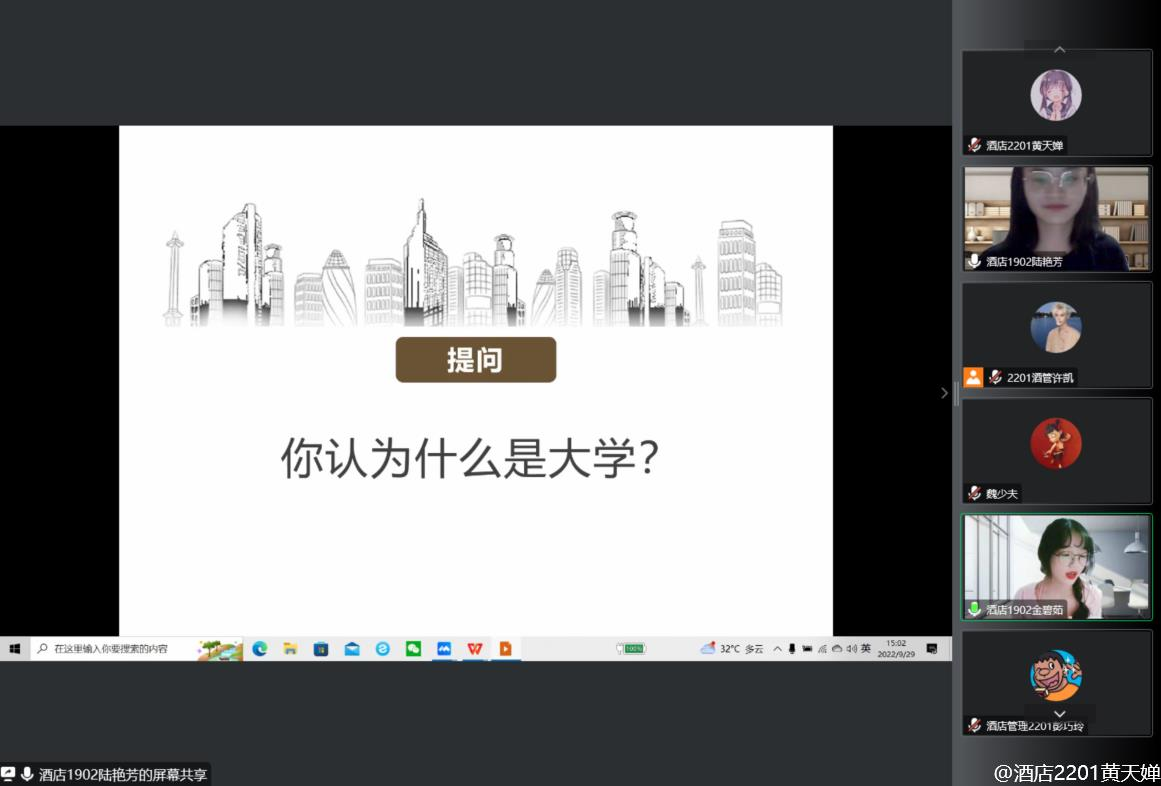Select 酒店1902陆艳芳 video thumbnail
The image size is (1161, 786).
(1056, 218)
